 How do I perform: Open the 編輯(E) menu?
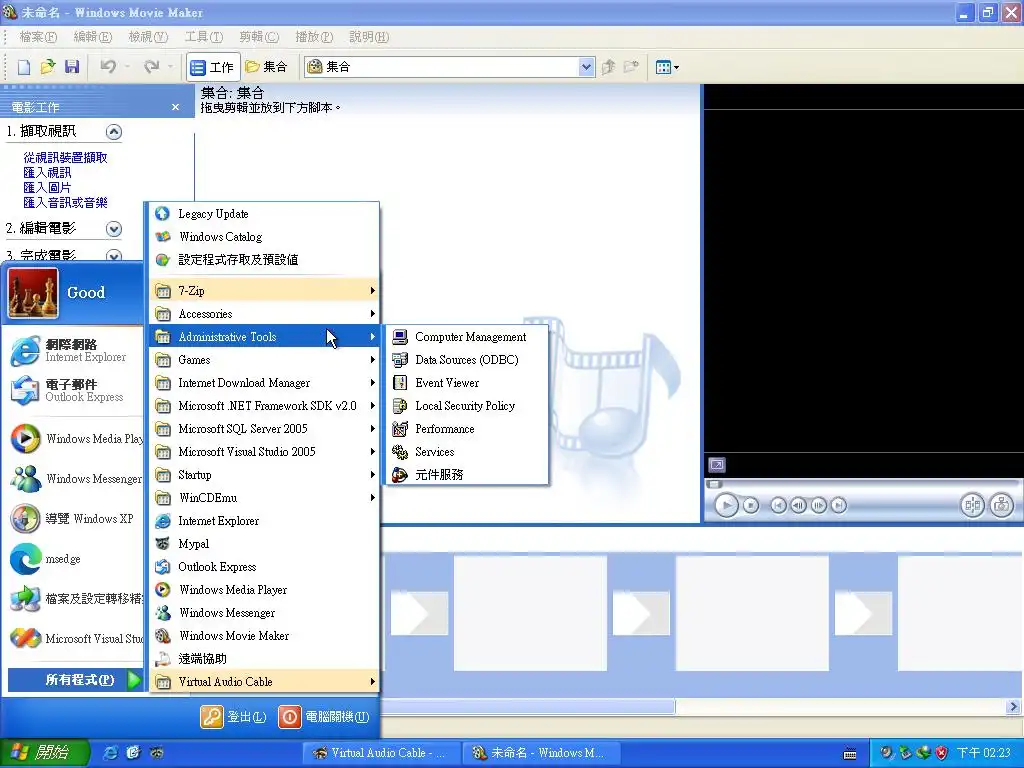[93, 37]
